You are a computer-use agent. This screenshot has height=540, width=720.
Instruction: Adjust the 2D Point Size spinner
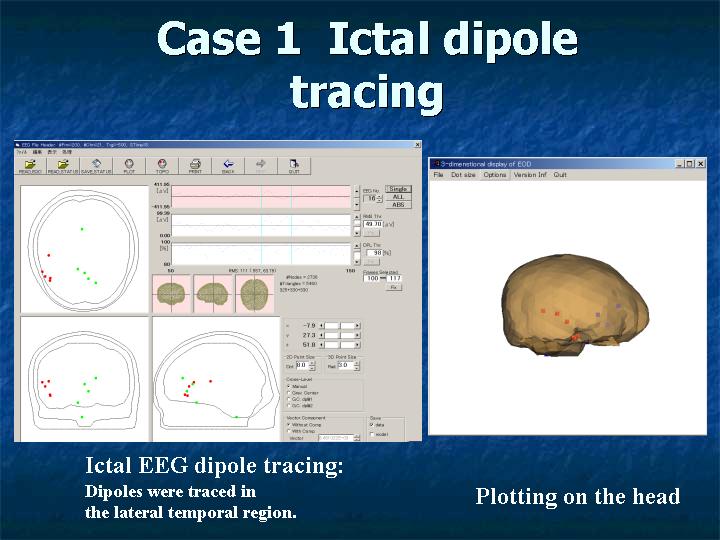pos(312,366)
